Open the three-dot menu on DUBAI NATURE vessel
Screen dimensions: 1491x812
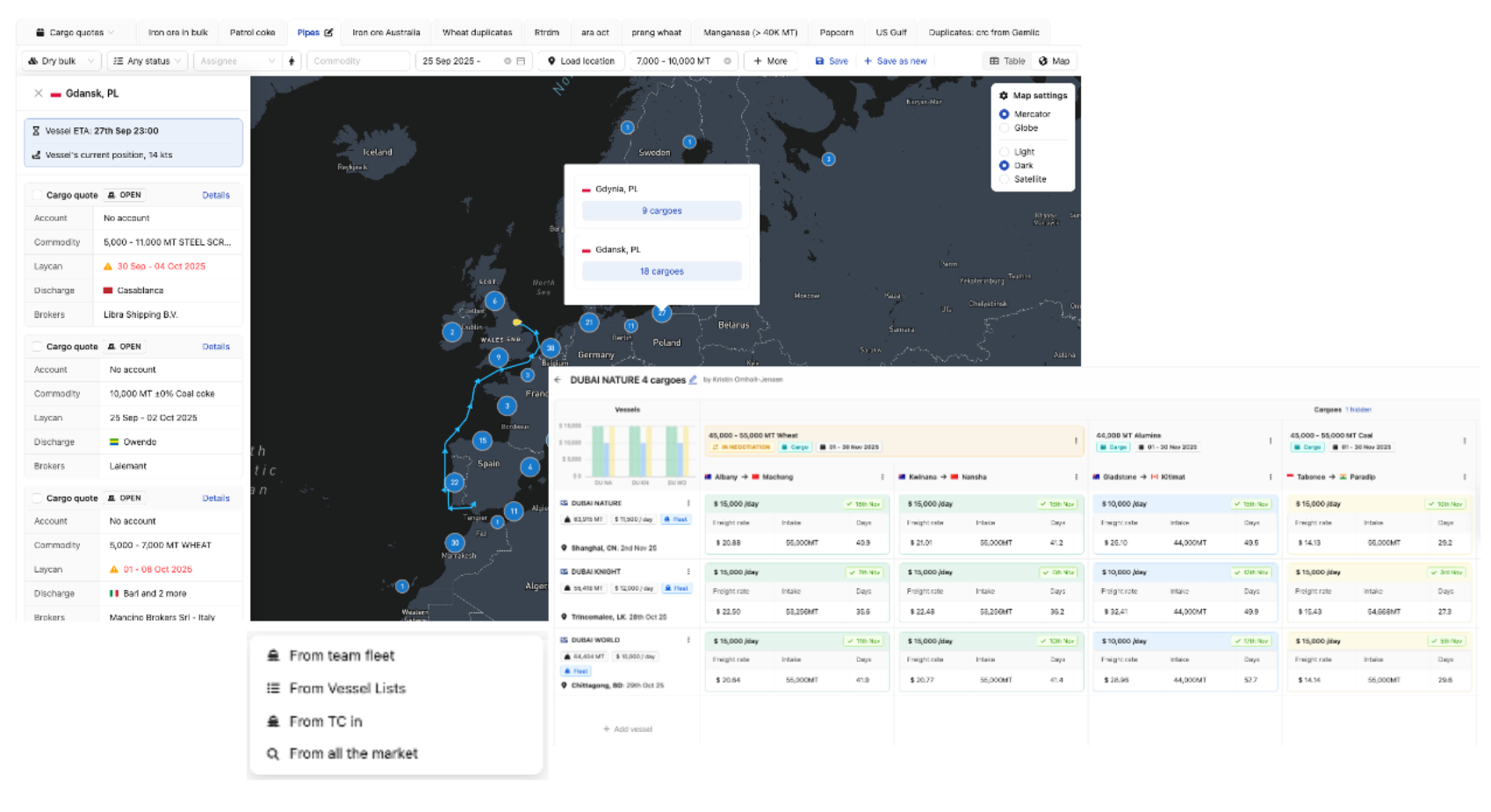(689, 502)
